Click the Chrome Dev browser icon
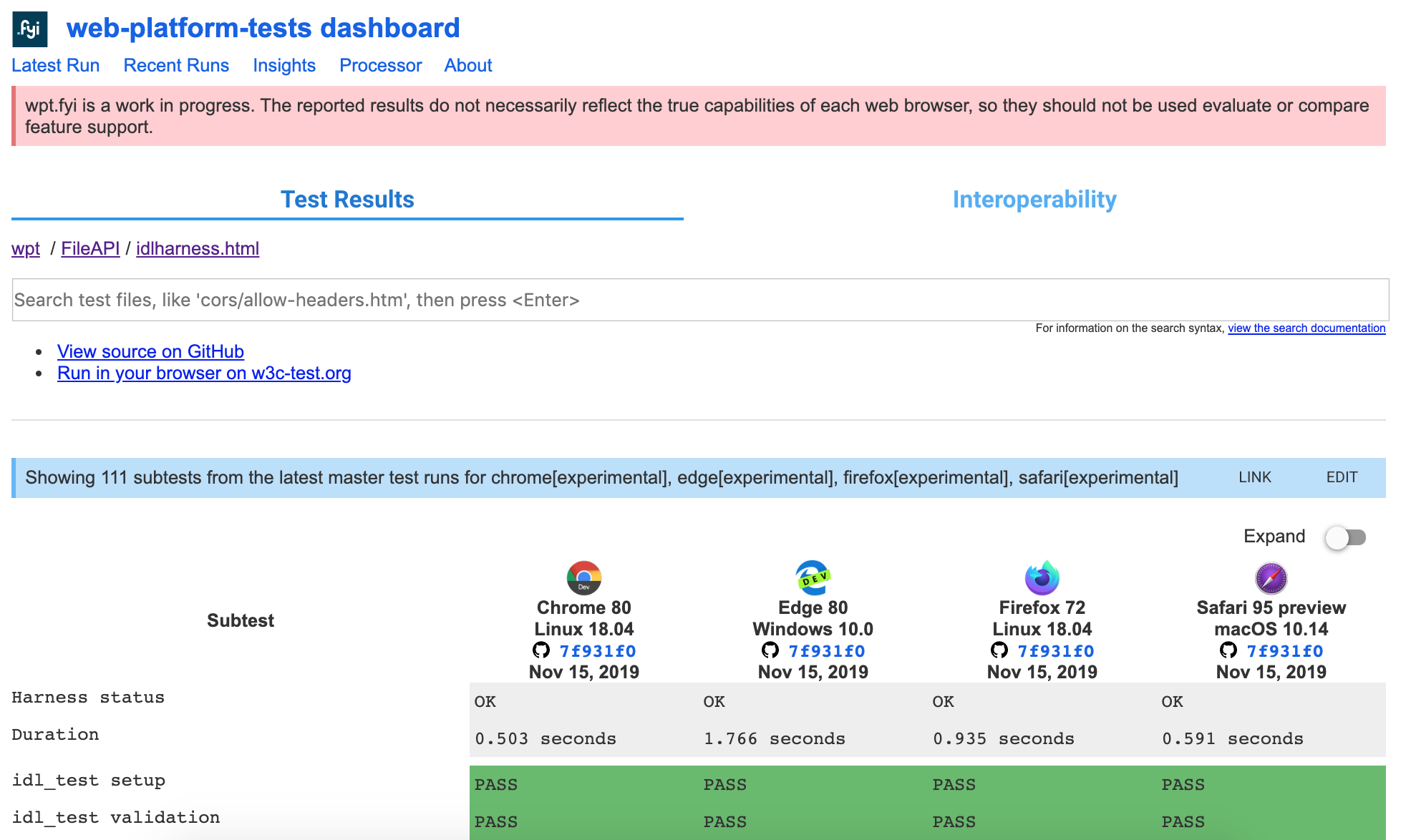 click(x=583, y=577)
